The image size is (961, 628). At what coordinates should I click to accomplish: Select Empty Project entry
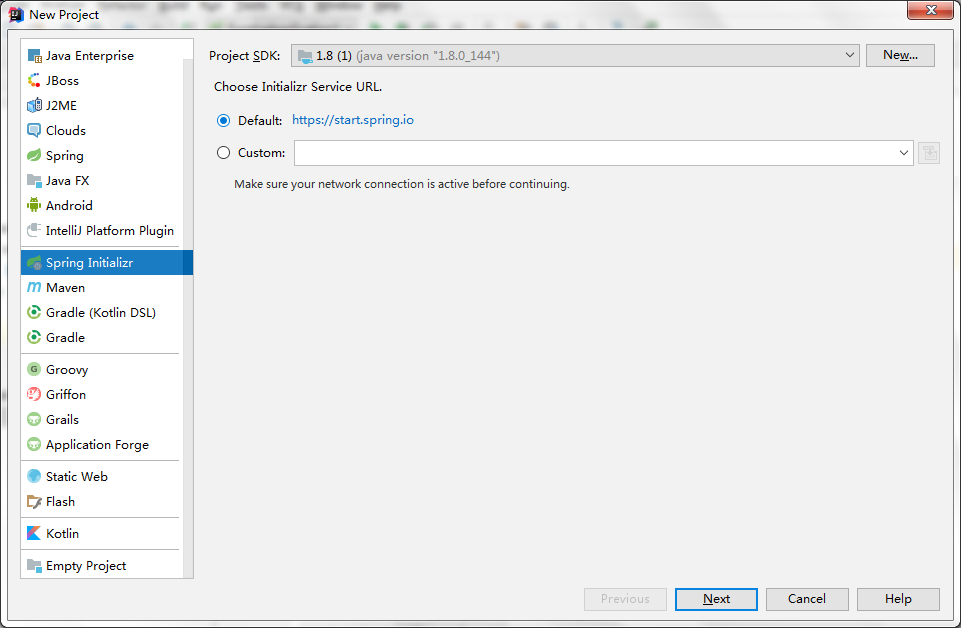pyautogui.click(x=102, y=566)
